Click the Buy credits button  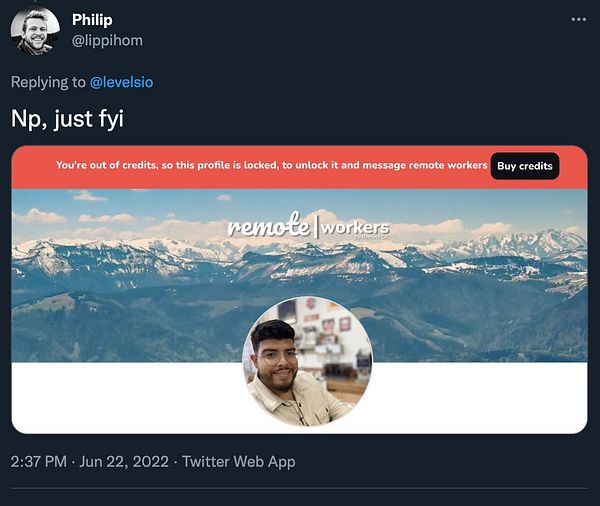click(x=525, y=166)
